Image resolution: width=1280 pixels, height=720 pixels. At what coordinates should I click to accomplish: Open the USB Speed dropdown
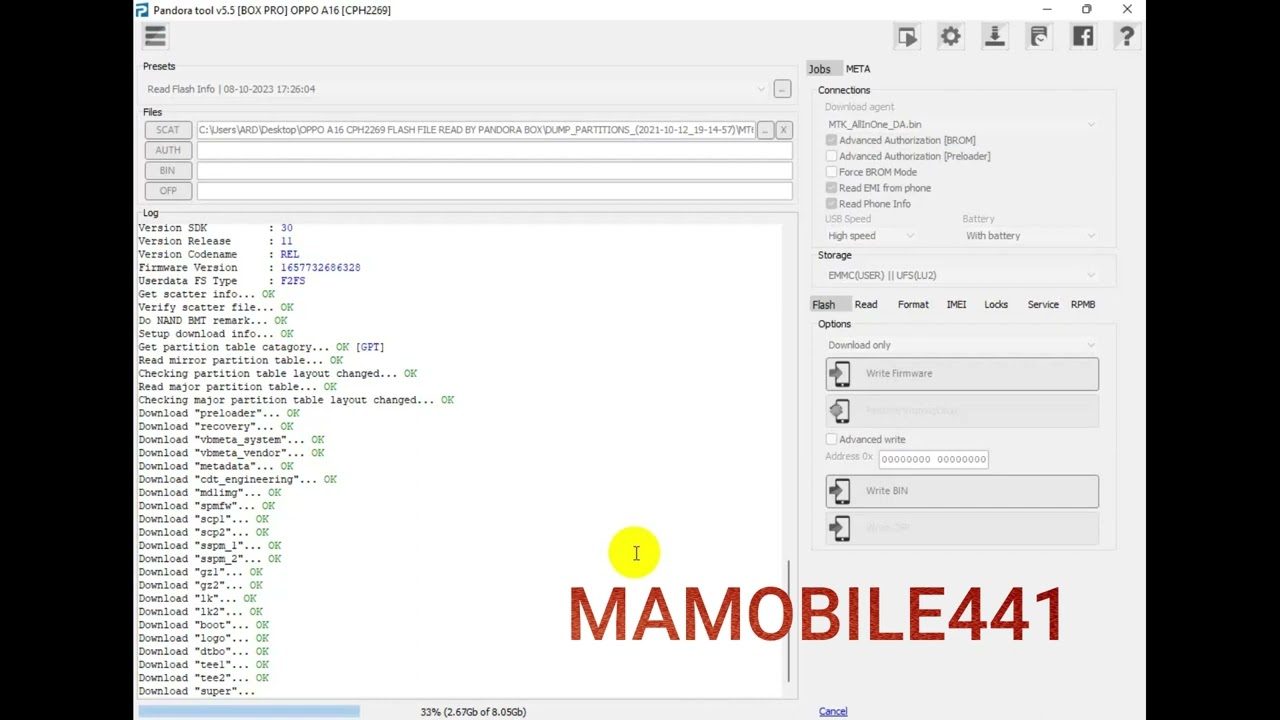click(870, 236)
